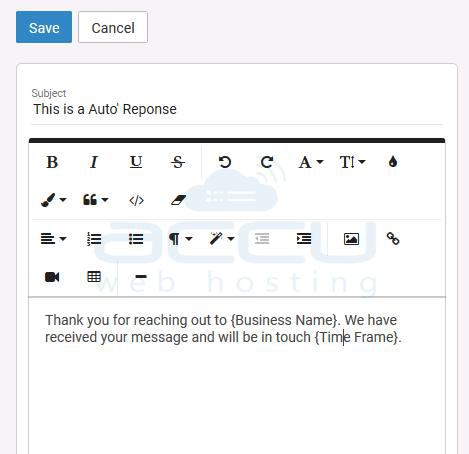
Task: Insert a video with the camera icon
Action: tap(52, 277)
